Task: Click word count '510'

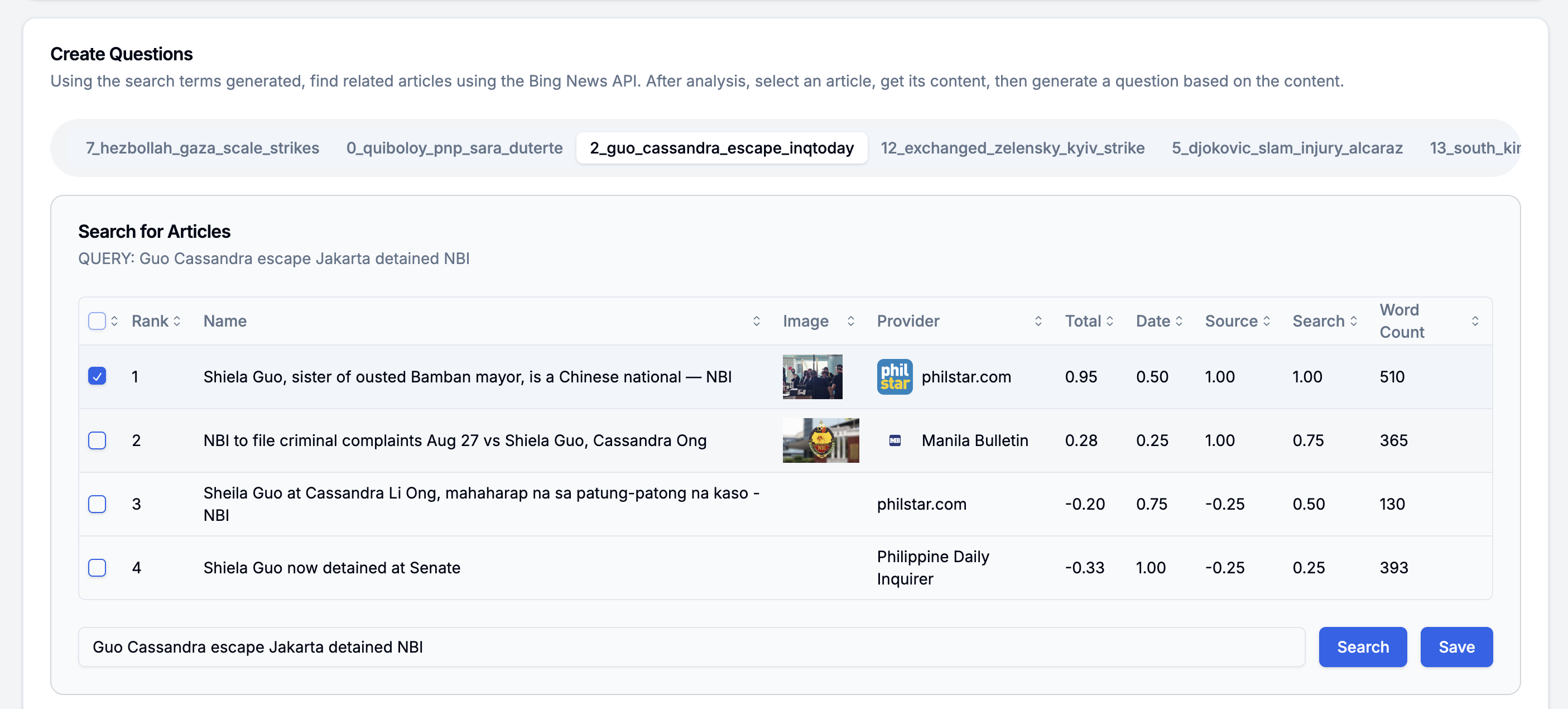Action: click(1392, 376)
